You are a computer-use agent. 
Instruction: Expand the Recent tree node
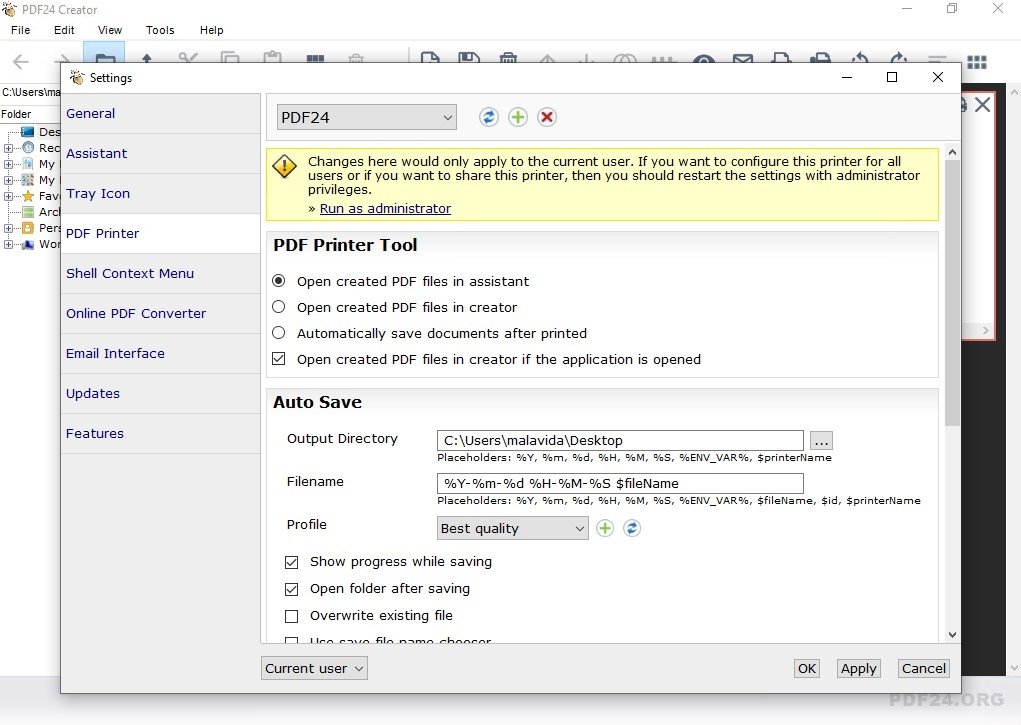[8, 148]
